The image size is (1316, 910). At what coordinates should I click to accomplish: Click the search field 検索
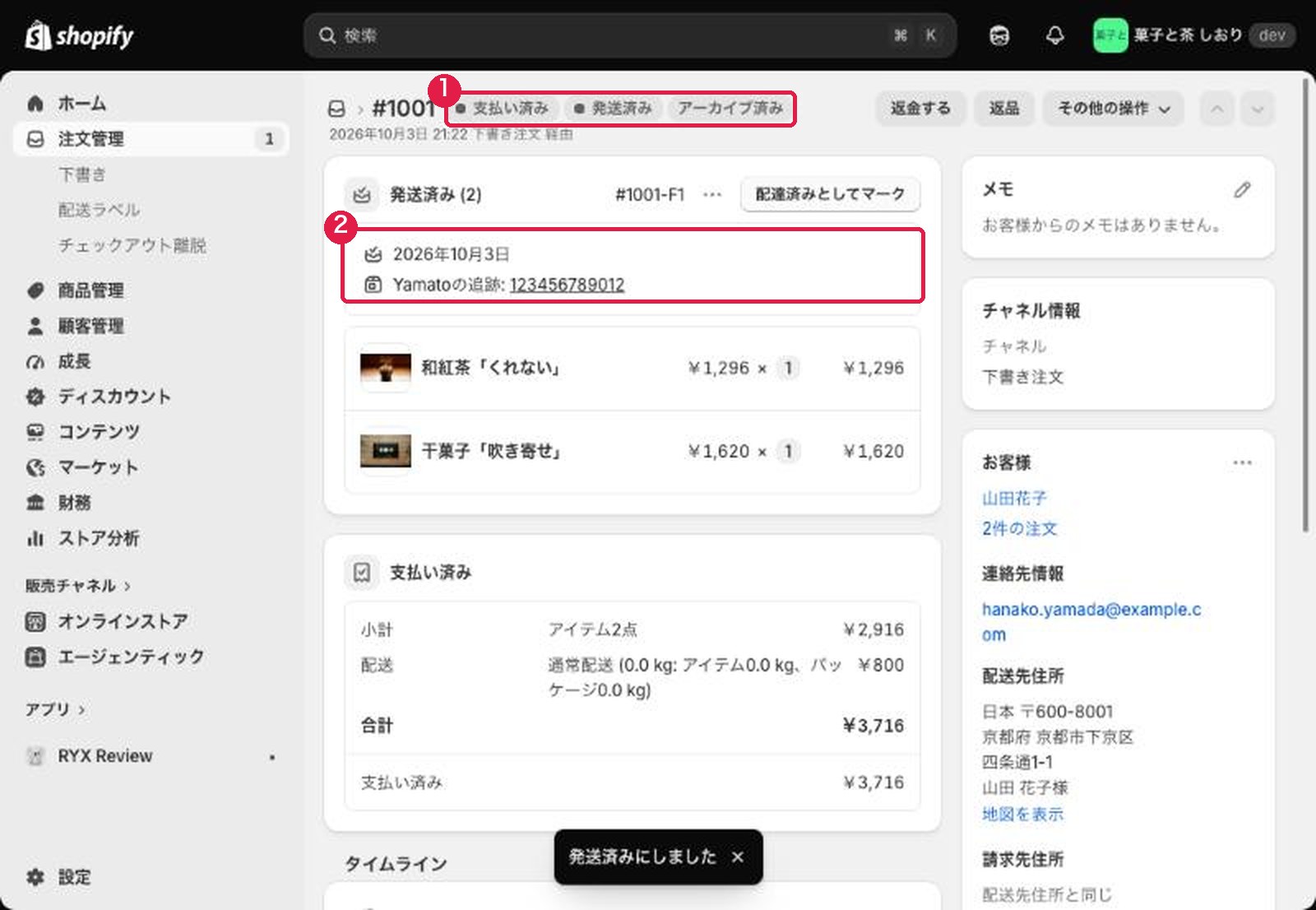630,35
